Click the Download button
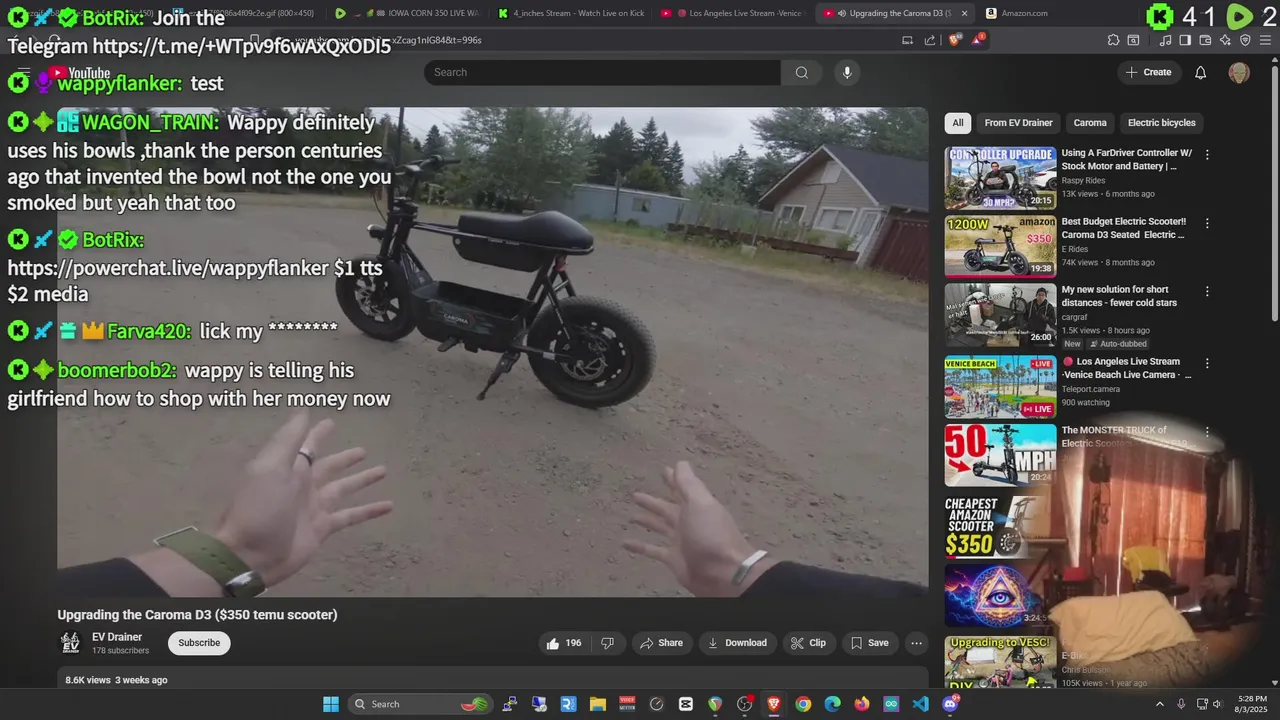This screenshot has width=1280, height=720. [x=737, y=643]
